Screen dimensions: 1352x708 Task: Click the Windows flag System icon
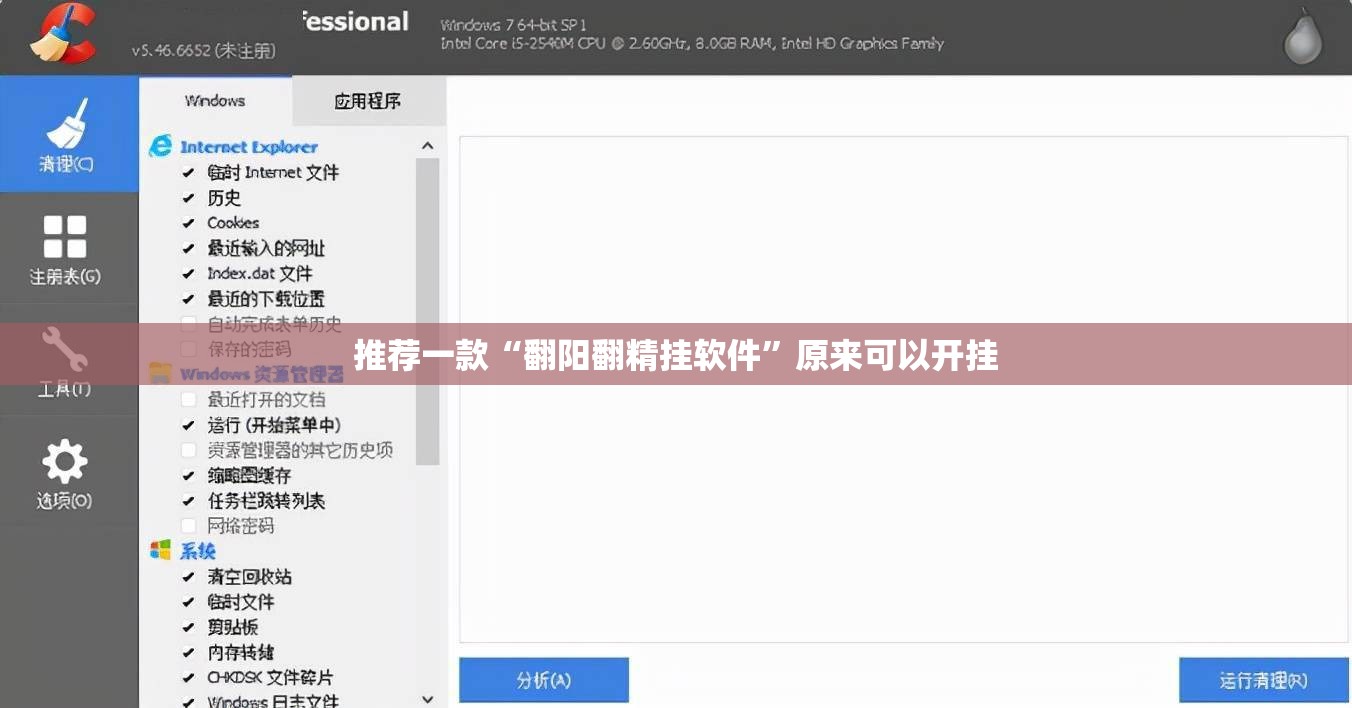click(160, 551)
